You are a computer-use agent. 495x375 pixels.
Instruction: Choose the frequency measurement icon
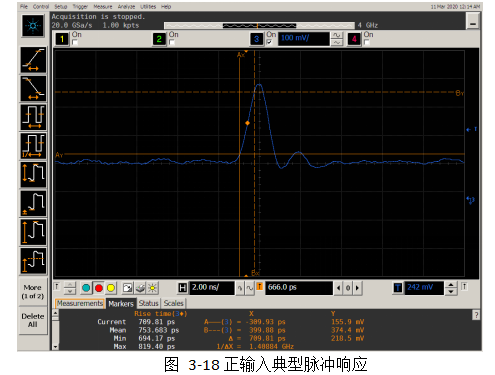(33, 146)
